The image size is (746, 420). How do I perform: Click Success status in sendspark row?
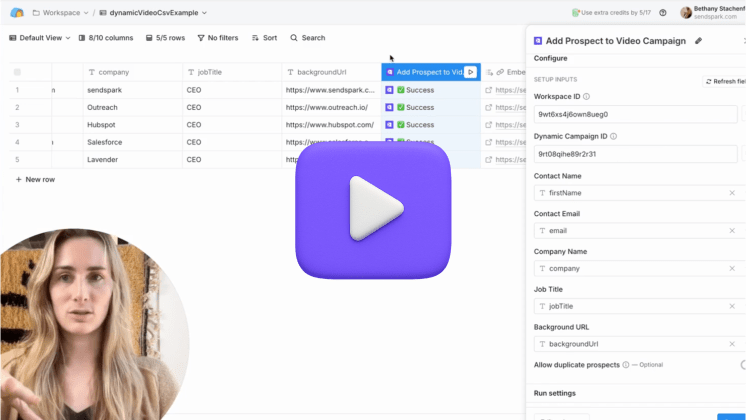tap(415, 90)
